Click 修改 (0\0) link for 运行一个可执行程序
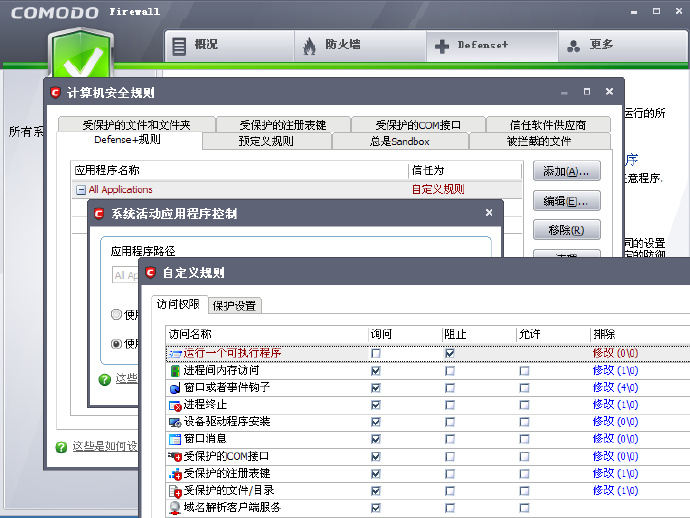Image resolution: width=690 pixels, height=518 pixels. pyautogui.click(x=615, y=353)
